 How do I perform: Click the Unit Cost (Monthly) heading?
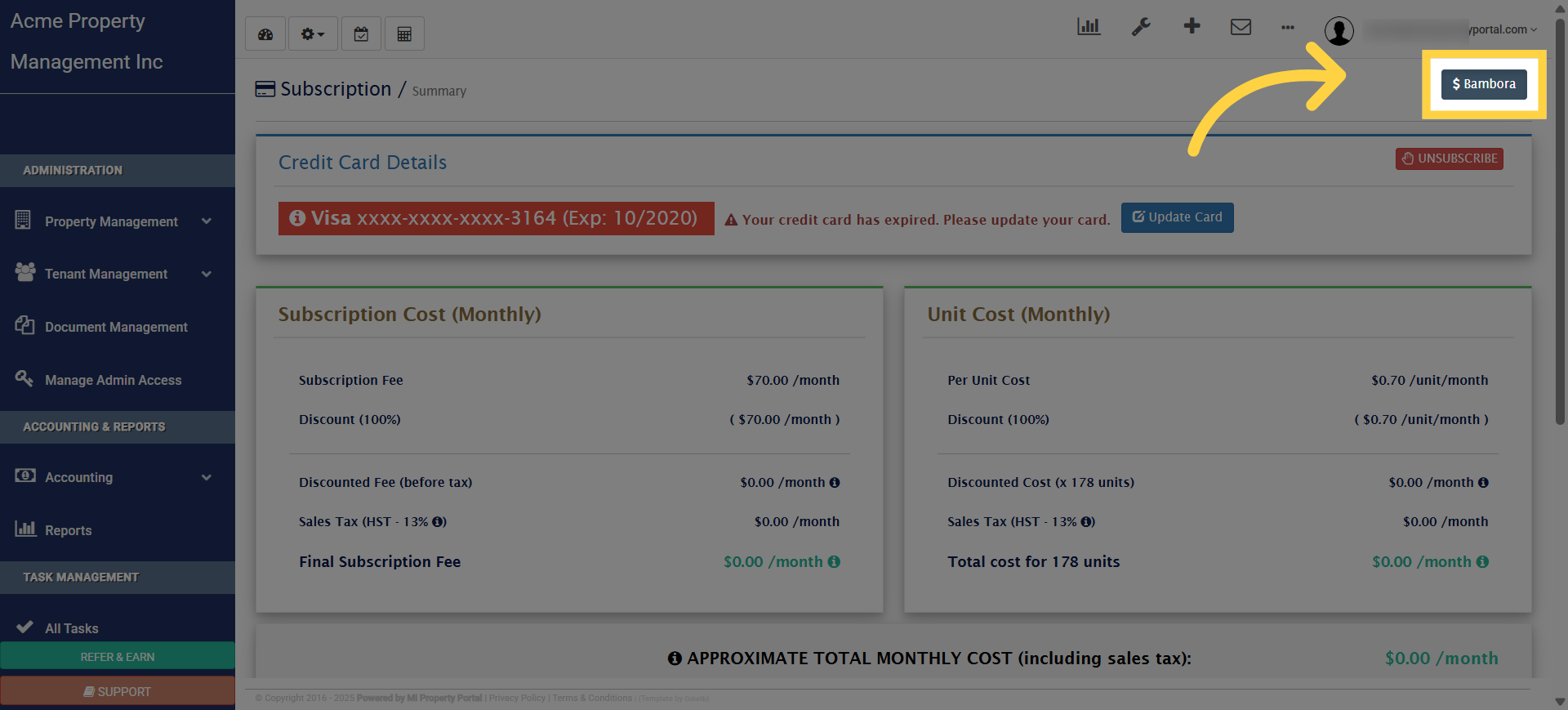pyautogui.click(x=1018, y=315)
